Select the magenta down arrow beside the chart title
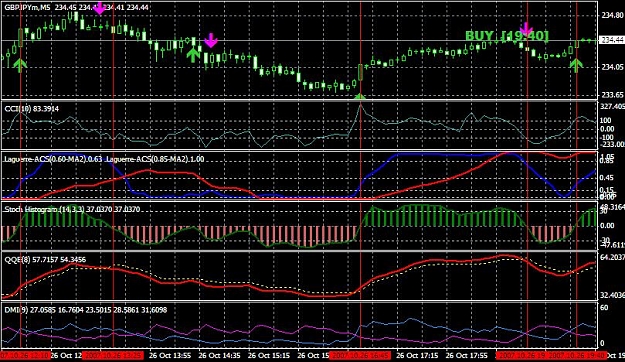The width and height of the screenshot is (625, 362). point(99,8)
